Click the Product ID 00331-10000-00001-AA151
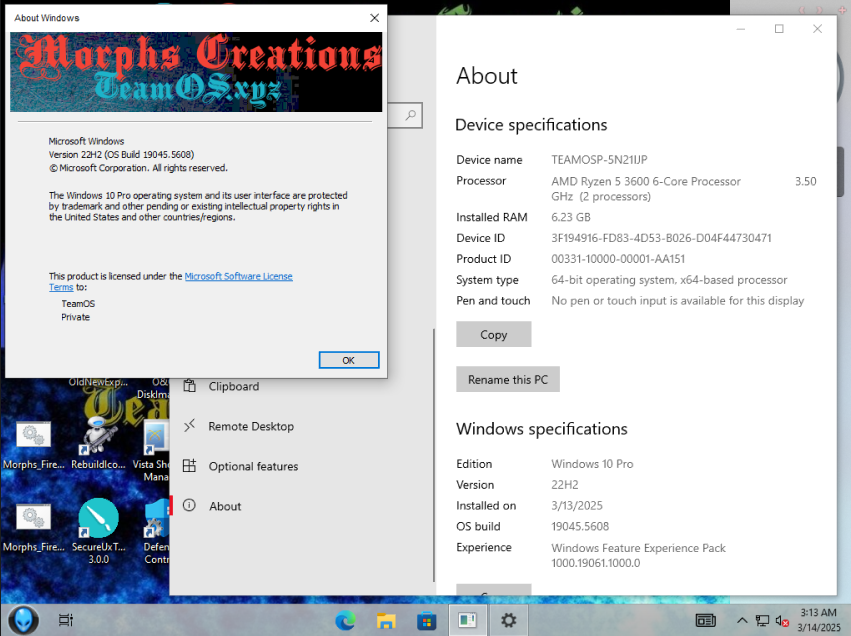The height and width of the screenshot is (636, 851). (x=618, y=259)
